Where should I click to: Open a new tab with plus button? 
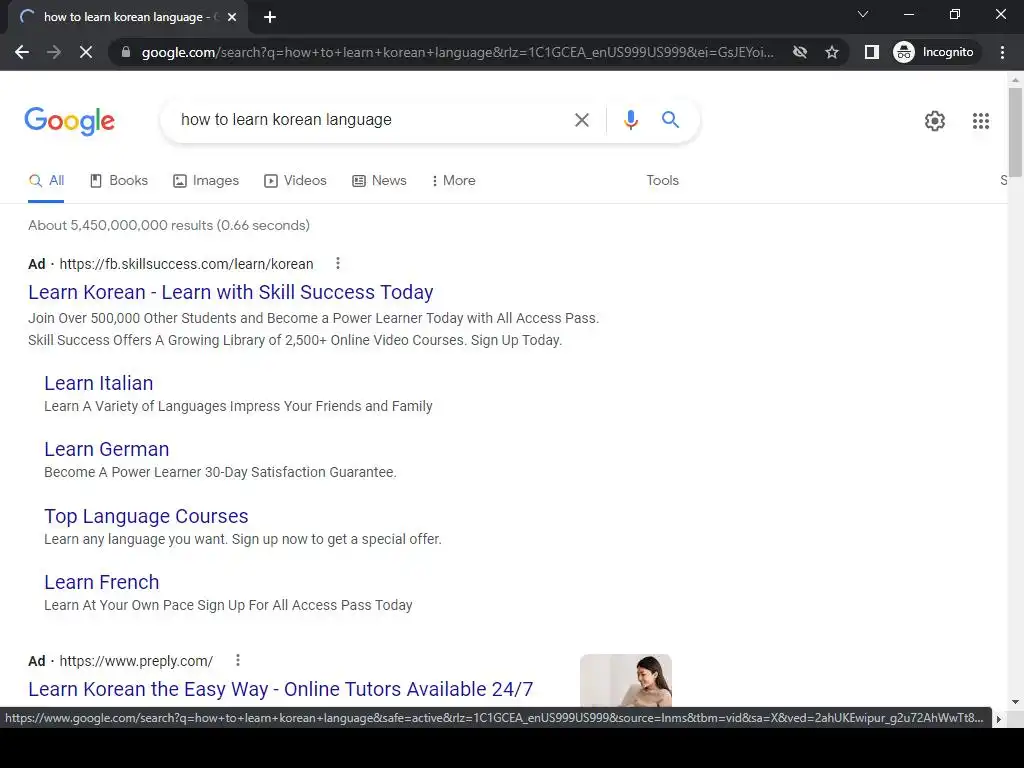(x=270, y=17)
